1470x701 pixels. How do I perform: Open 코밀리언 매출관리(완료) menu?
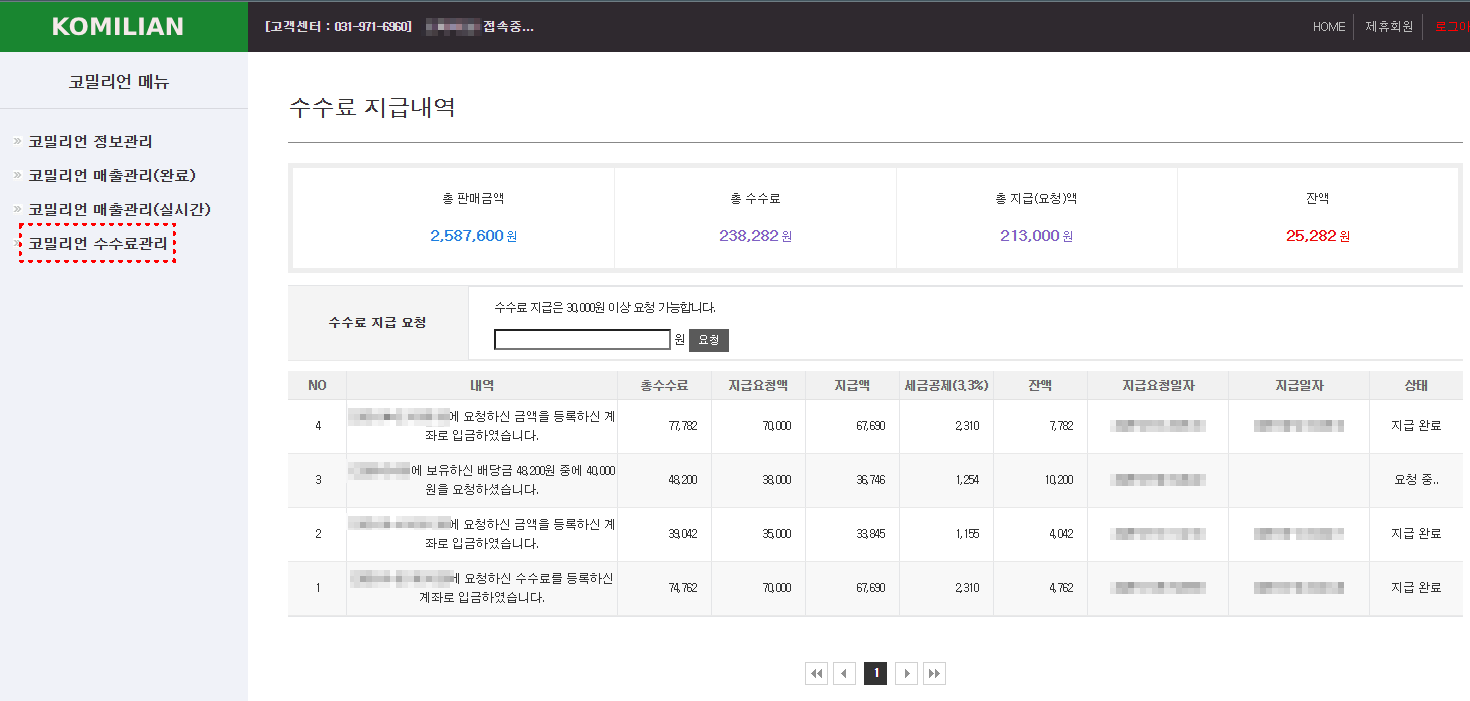click(111, 176)
